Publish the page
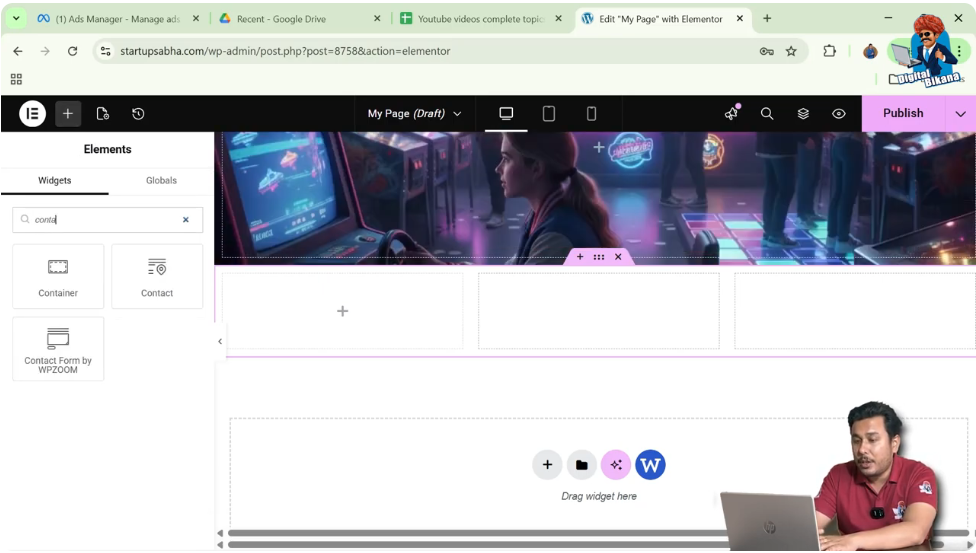 tap(903, 113)
